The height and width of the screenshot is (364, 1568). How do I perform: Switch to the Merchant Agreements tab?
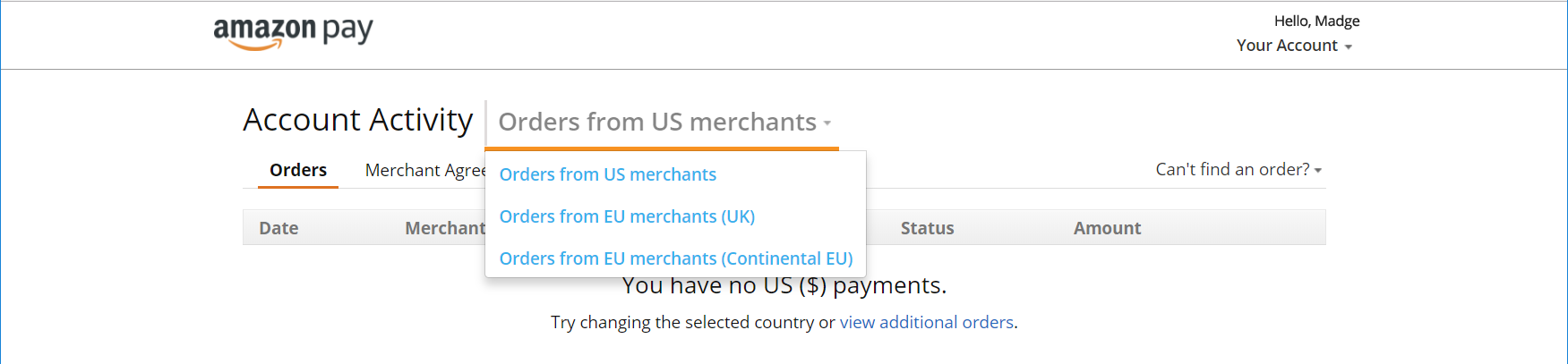[x=425, y=170]
